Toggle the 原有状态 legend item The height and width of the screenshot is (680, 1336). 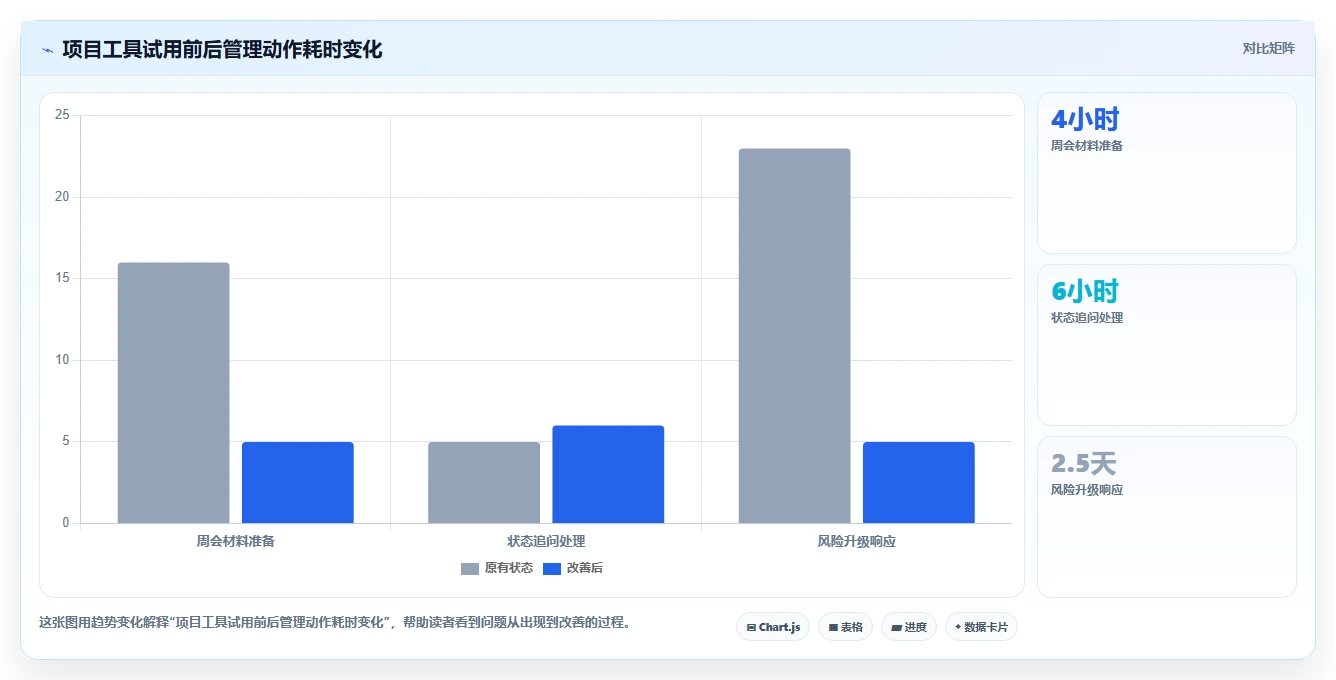click(x=496, y=568)
